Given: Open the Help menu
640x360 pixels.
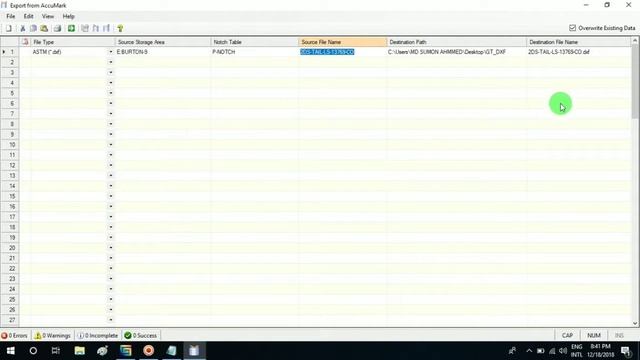Looking at the screenshot, I should [x=68, y=16].
